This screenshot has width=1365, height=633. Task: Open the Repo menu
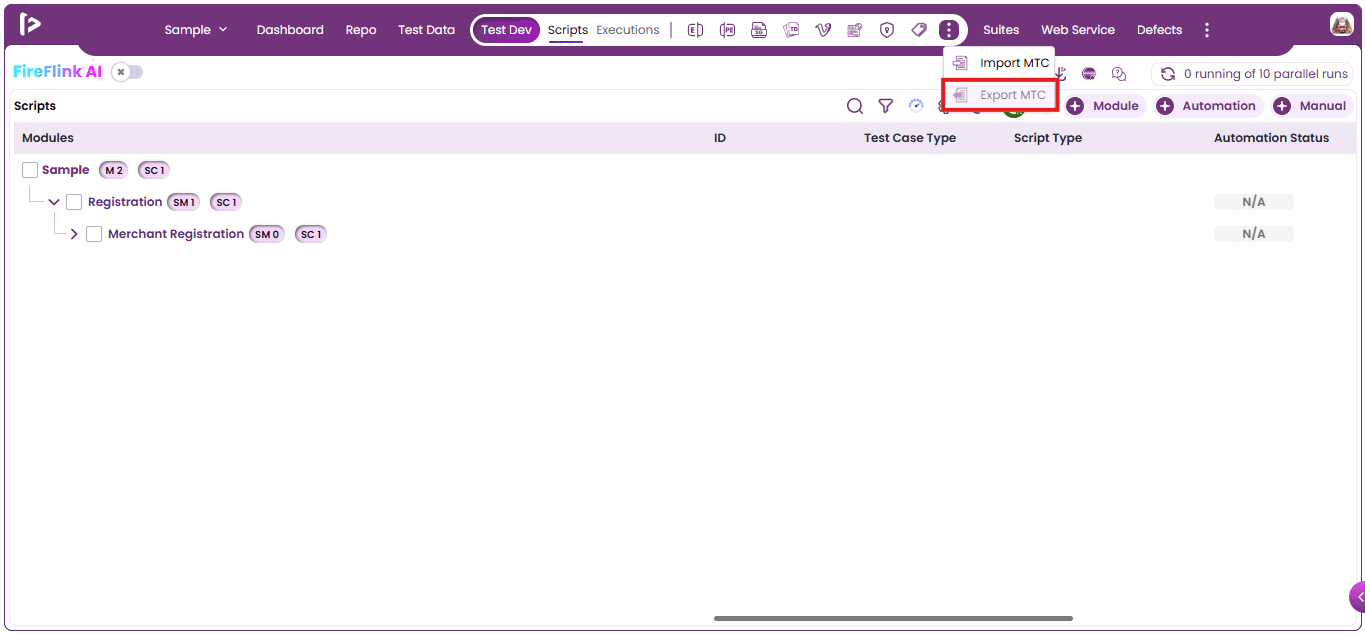(x=361, y=30)
